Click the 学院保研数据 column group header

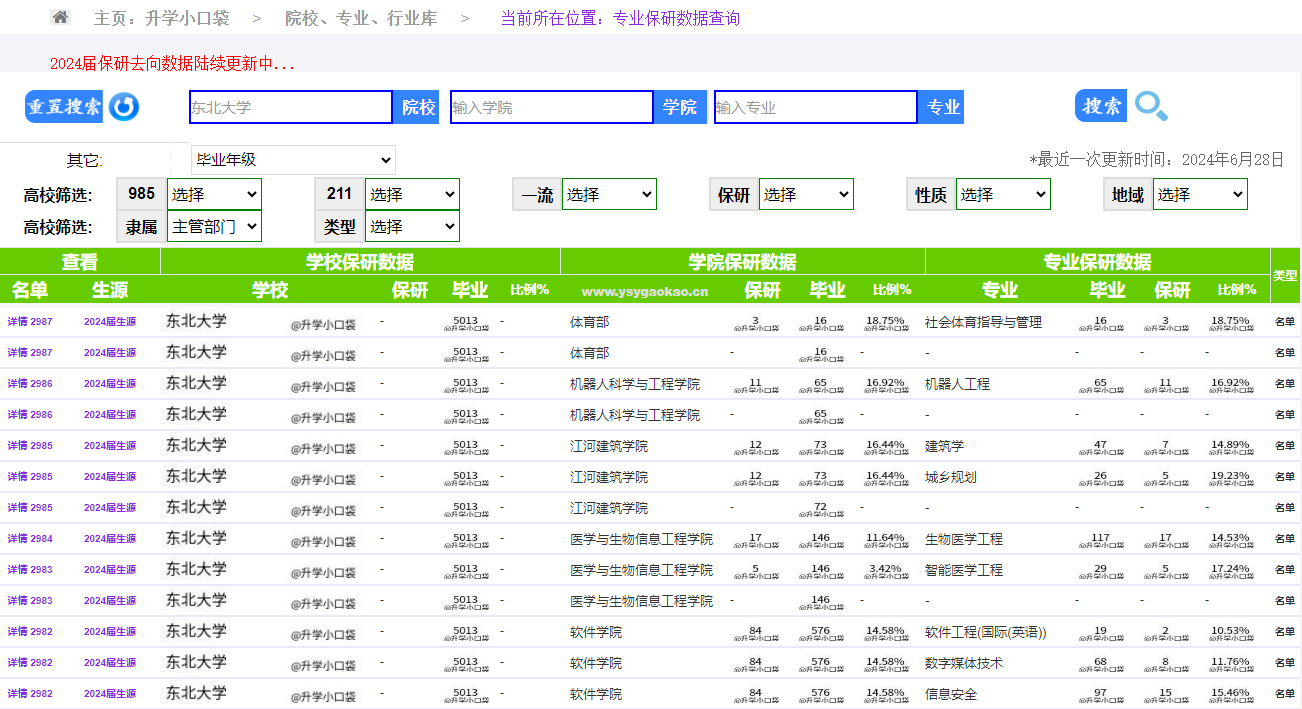(x=743, y=262)
